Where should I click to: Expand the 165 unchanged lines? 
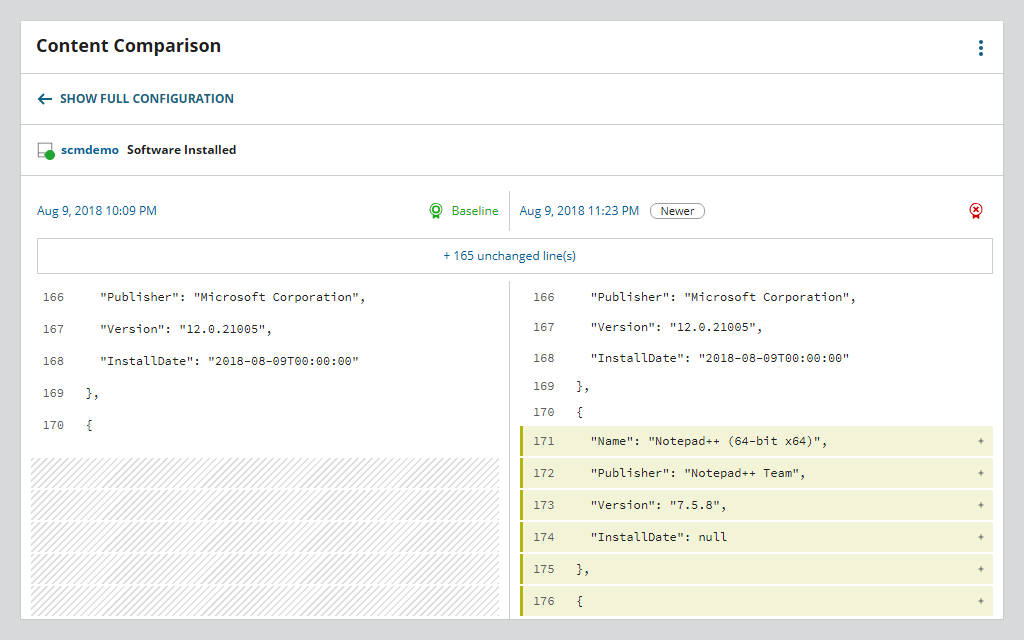coord(512,256)
